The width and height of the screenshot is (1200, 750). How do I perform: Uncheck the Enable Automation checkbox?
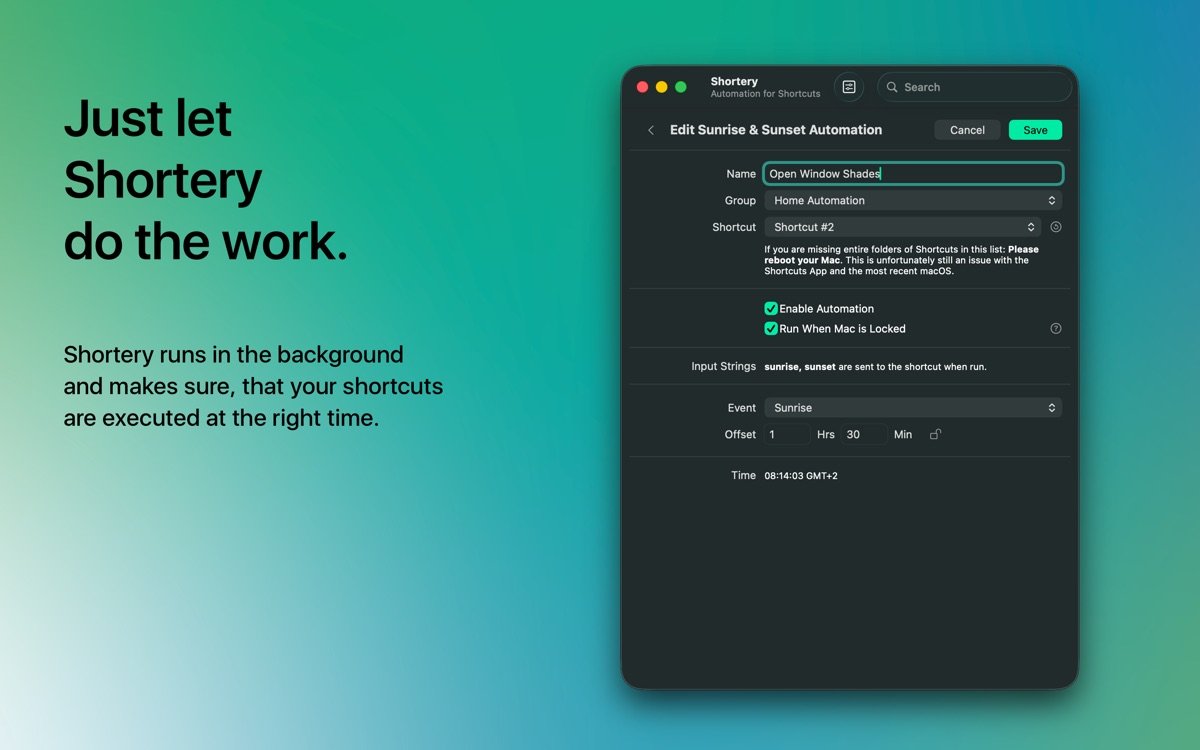771,309
